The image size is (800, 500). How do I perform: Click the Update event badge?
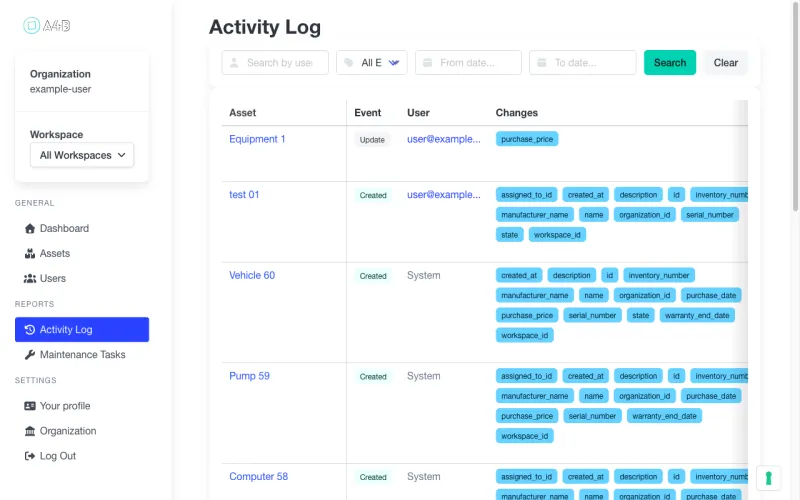(372, 139)
